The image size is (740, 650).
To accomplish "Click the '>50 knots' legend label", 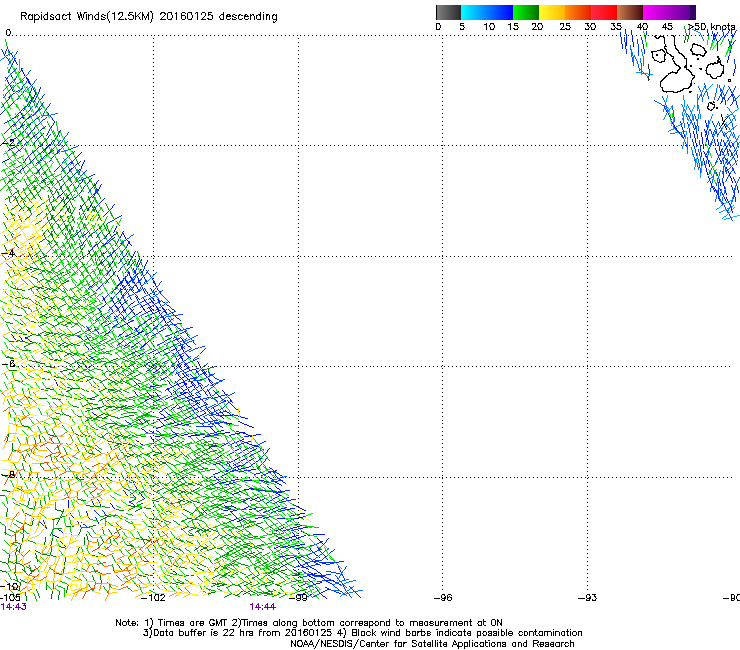I will tap(712, 27).
